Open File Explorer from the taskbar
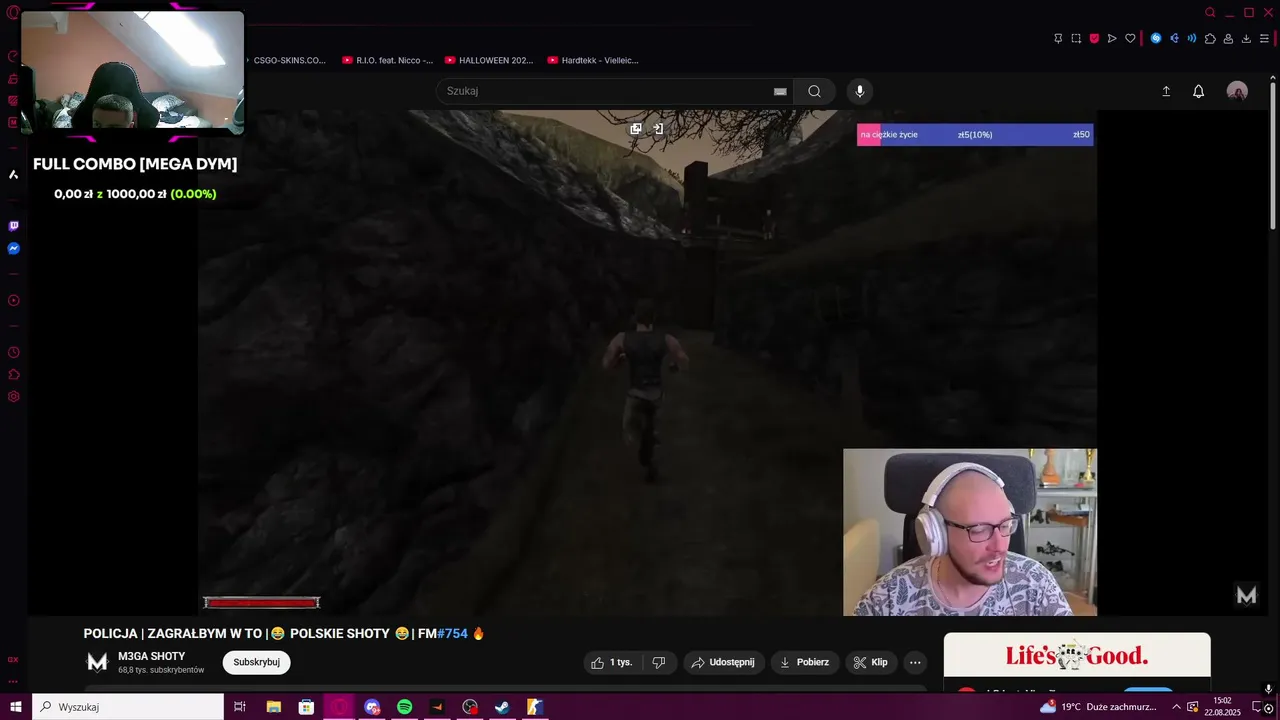This screenshot has width=1280, height=720. (273, 707)
